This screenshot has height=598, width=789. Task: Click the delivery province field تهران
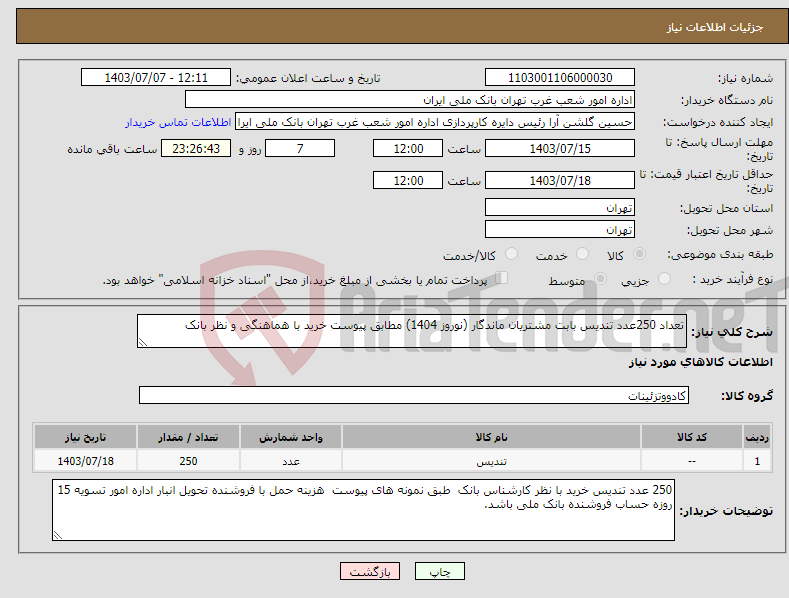(x=560, y=207)
